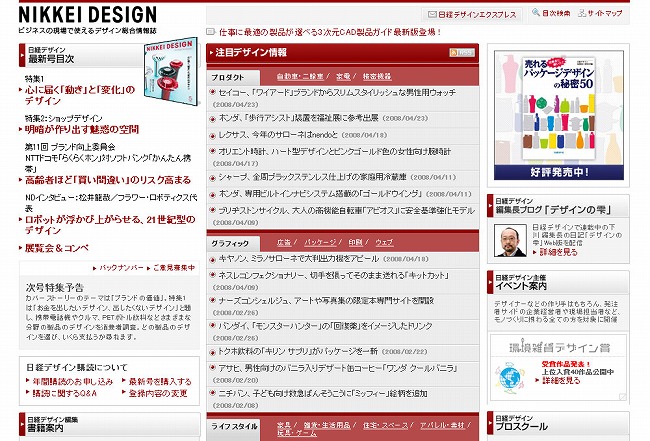Image resolution: width=650 pixels, height=441 pixels.
Task: Open 展覧会＆コンペ link
Action: point(57,246)
